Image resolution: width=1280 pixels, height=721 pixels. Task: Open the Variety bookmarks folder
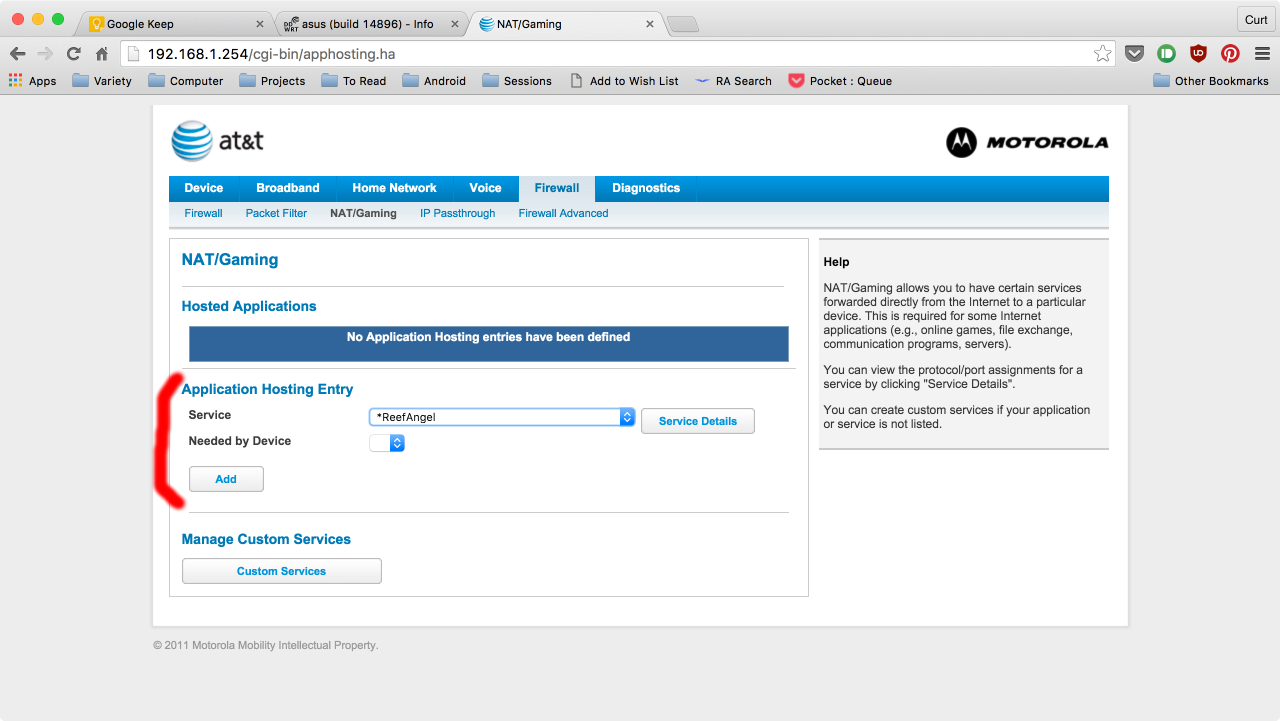(102, 81)
